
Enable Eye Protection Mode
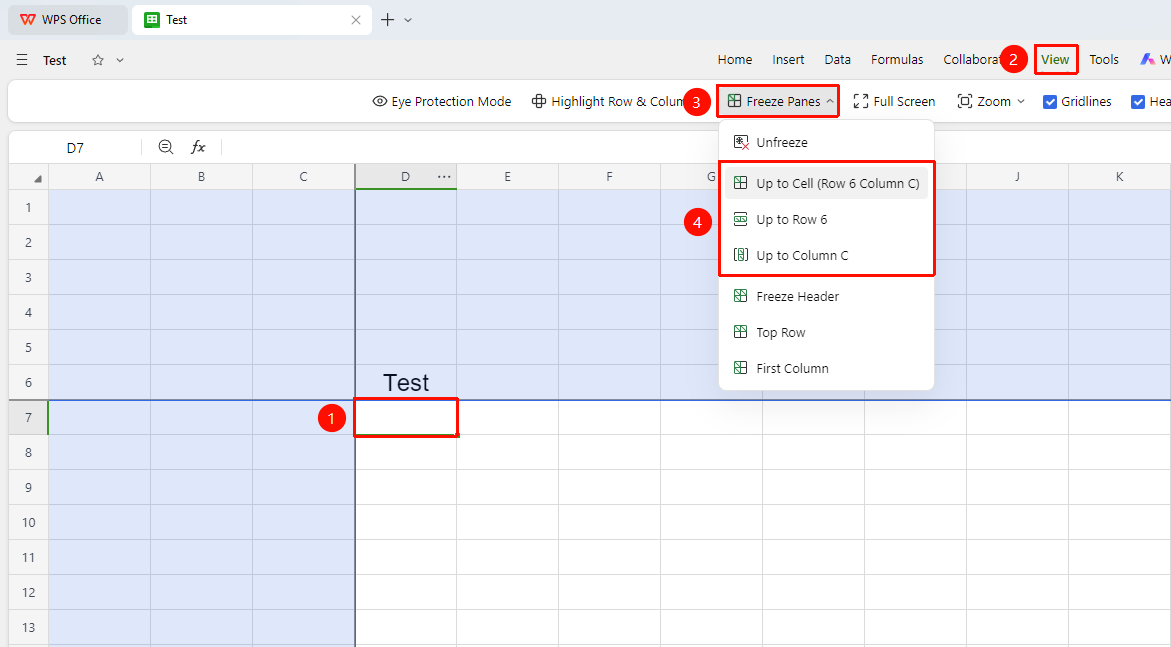441,102
